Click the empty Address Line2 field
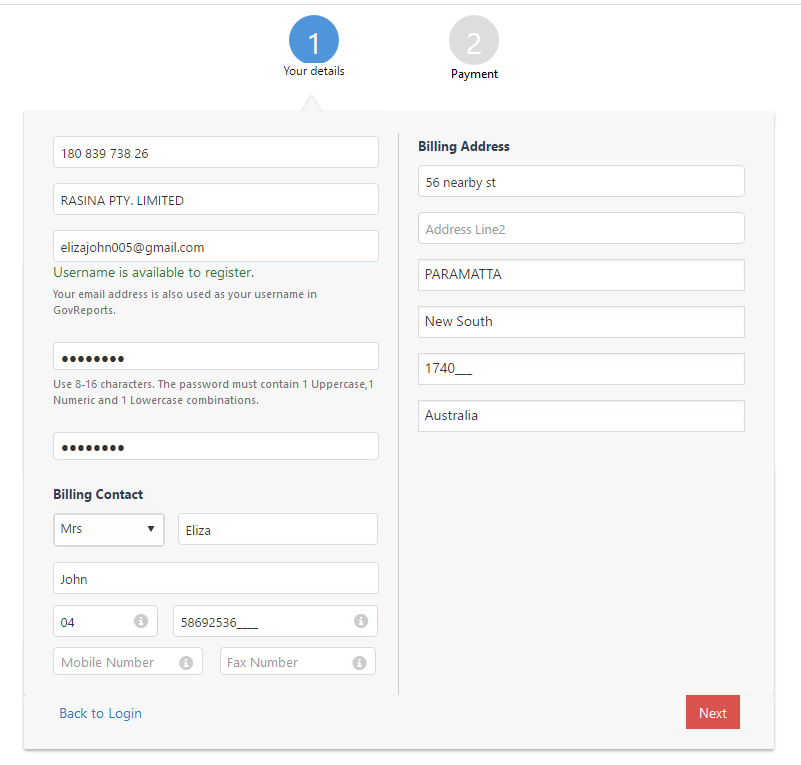801x765 pixels. coord(581,228)
